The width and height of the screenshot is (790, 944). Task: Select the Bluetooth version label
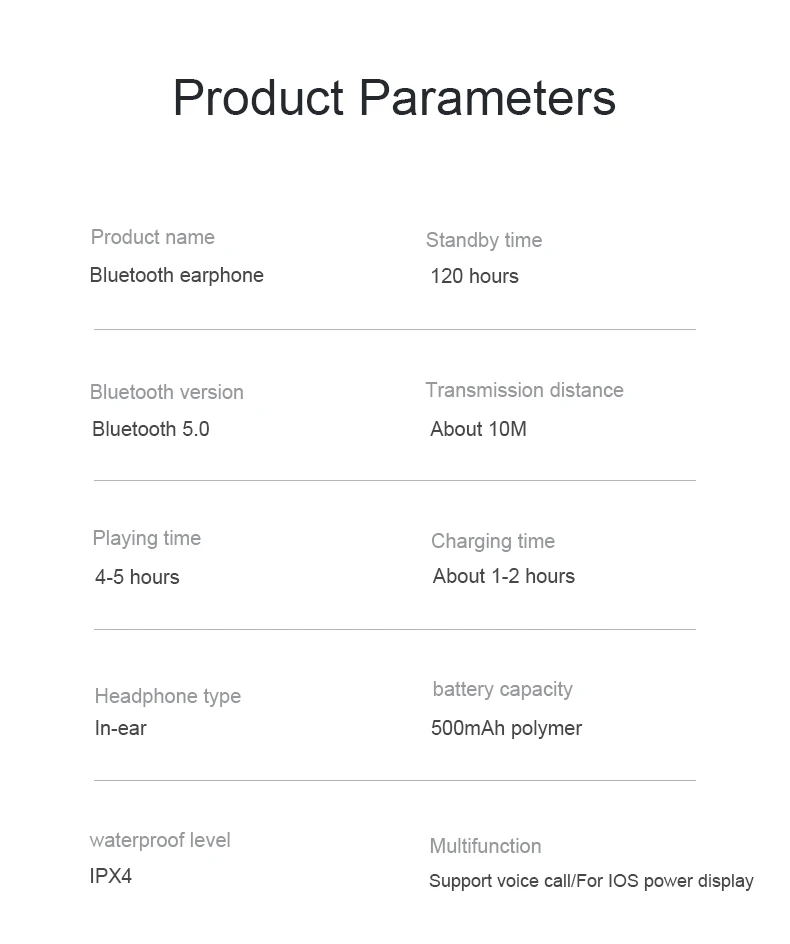click(x=166, y=392)
